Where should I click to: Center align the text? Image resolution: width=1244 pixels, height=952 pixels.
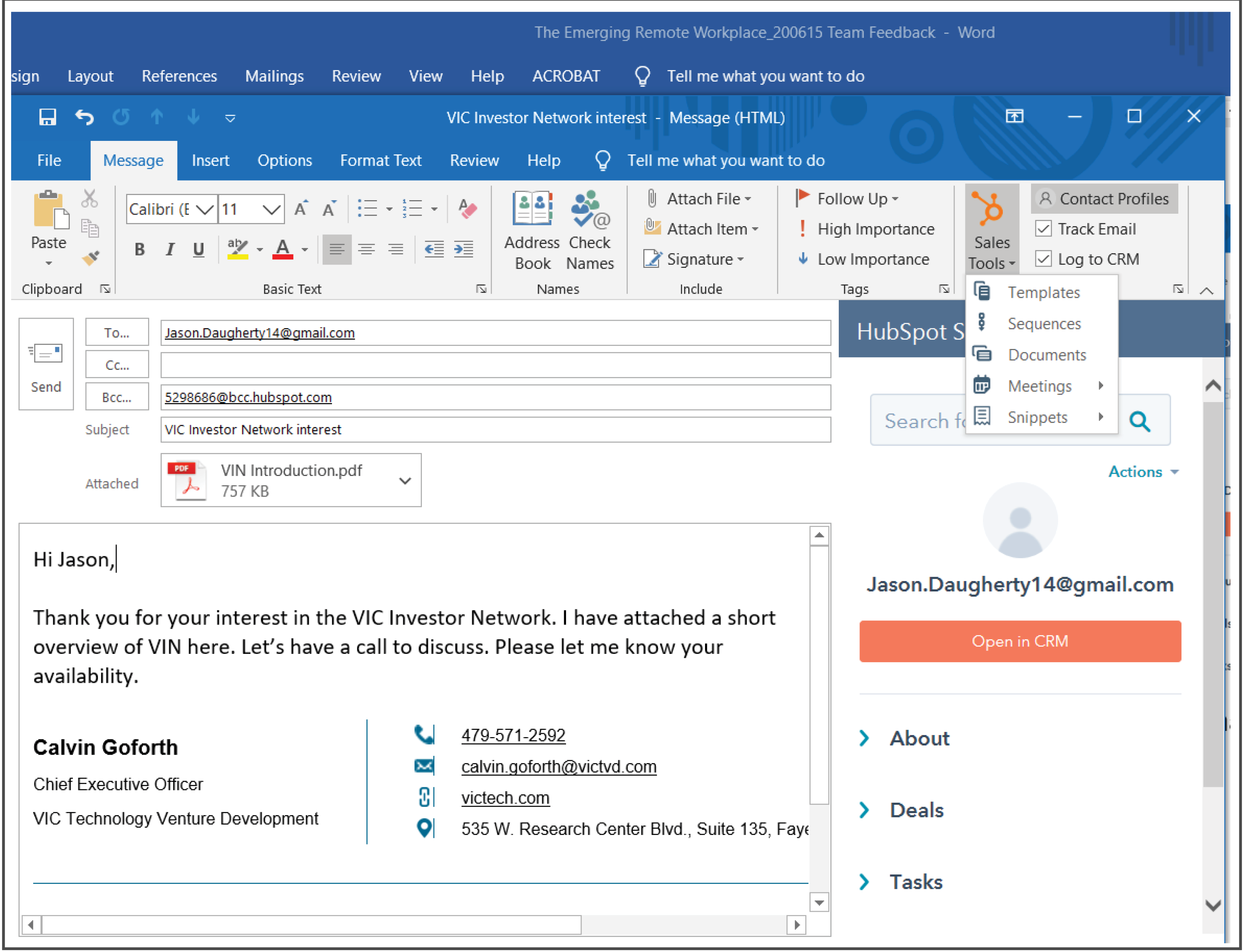click(x=367, y=249)
